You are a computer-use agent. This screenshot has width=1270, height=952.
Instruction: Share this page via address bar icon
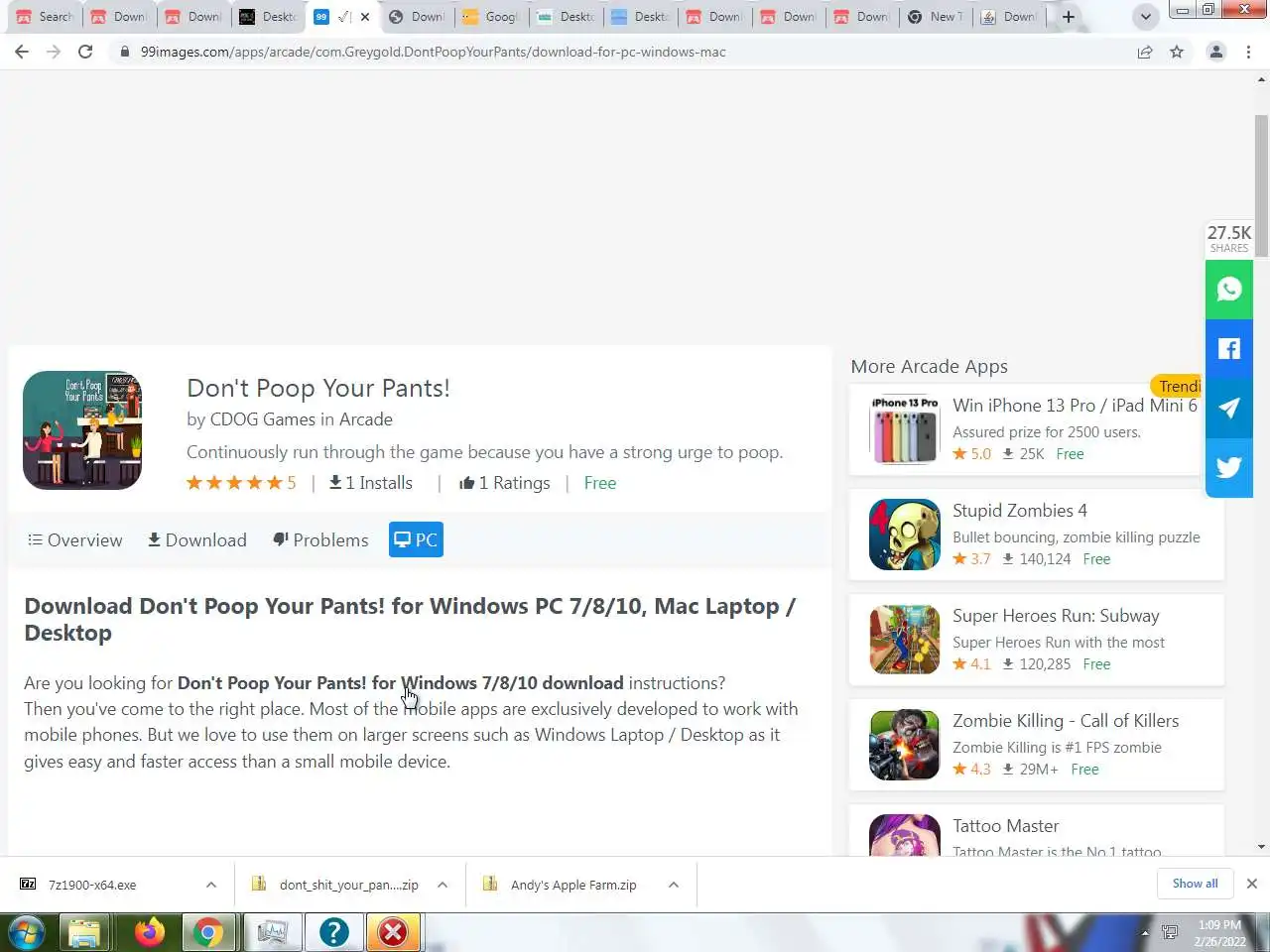[x=1145, y=52]
